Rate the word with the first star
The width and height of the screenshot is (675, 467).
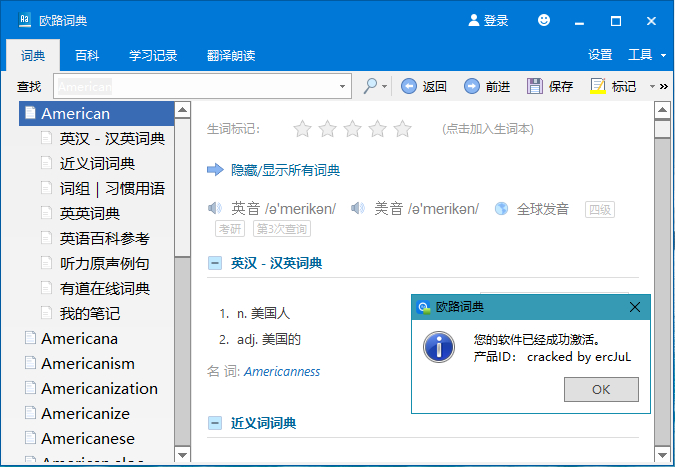(x=302, y=128)
